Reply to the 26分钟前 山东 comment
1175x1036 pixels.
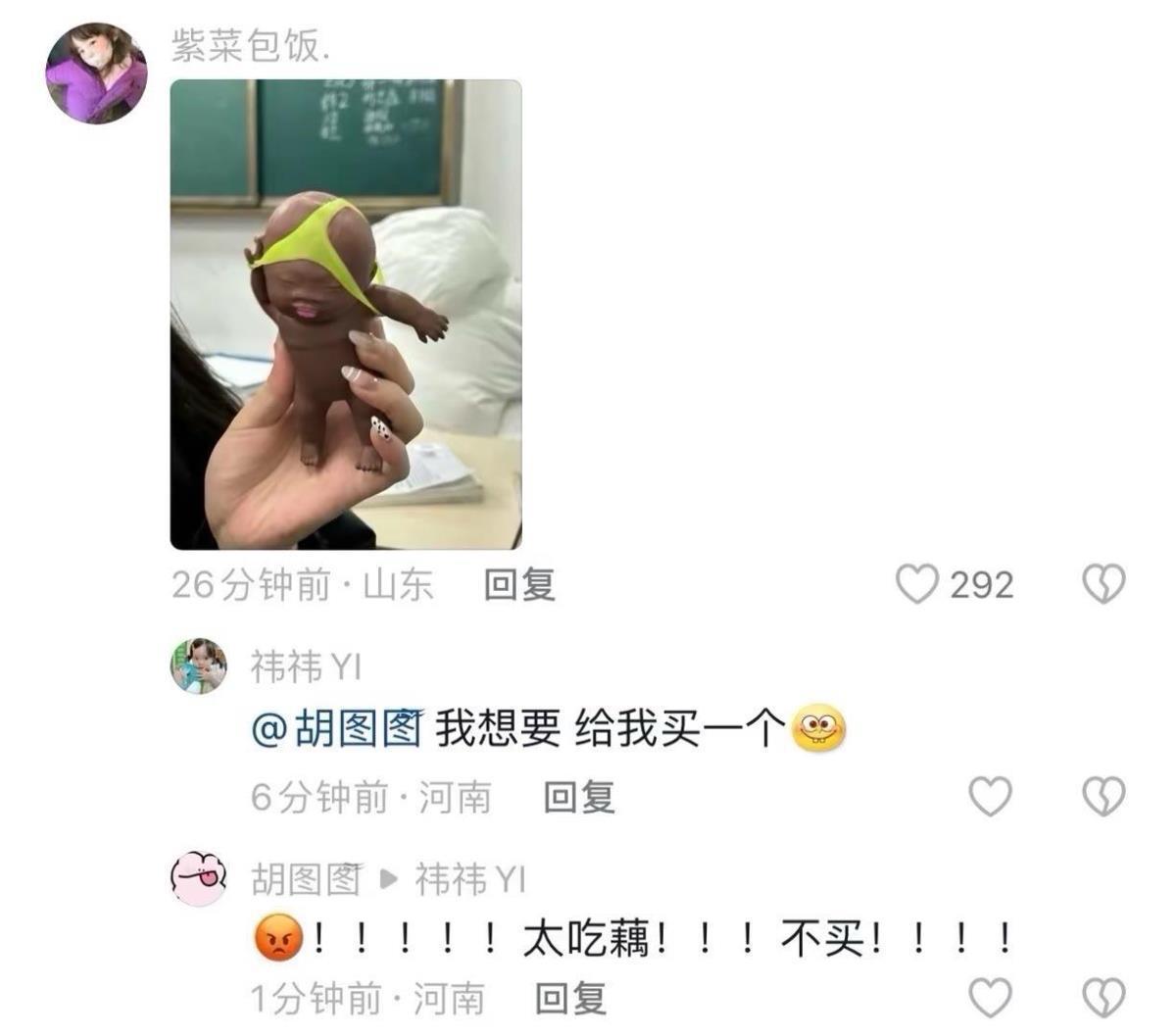click(519, 585)
